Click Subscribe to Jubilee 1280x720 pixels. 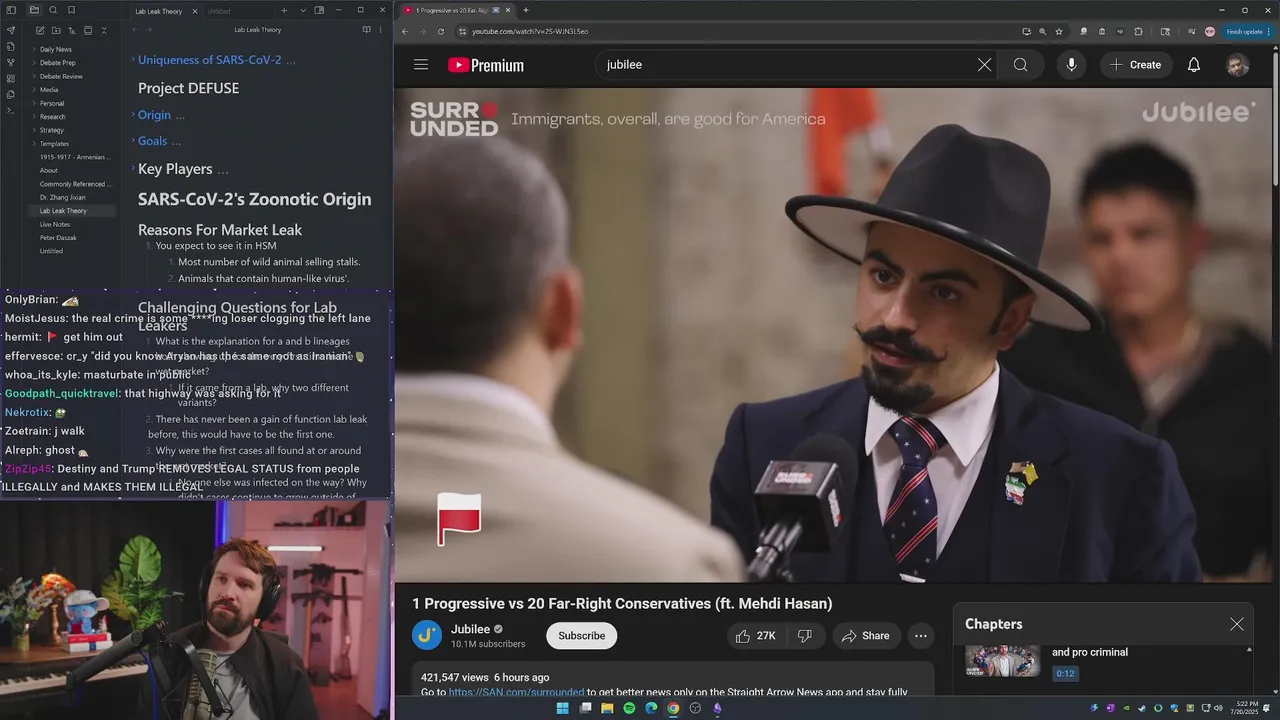coord(582,636)
